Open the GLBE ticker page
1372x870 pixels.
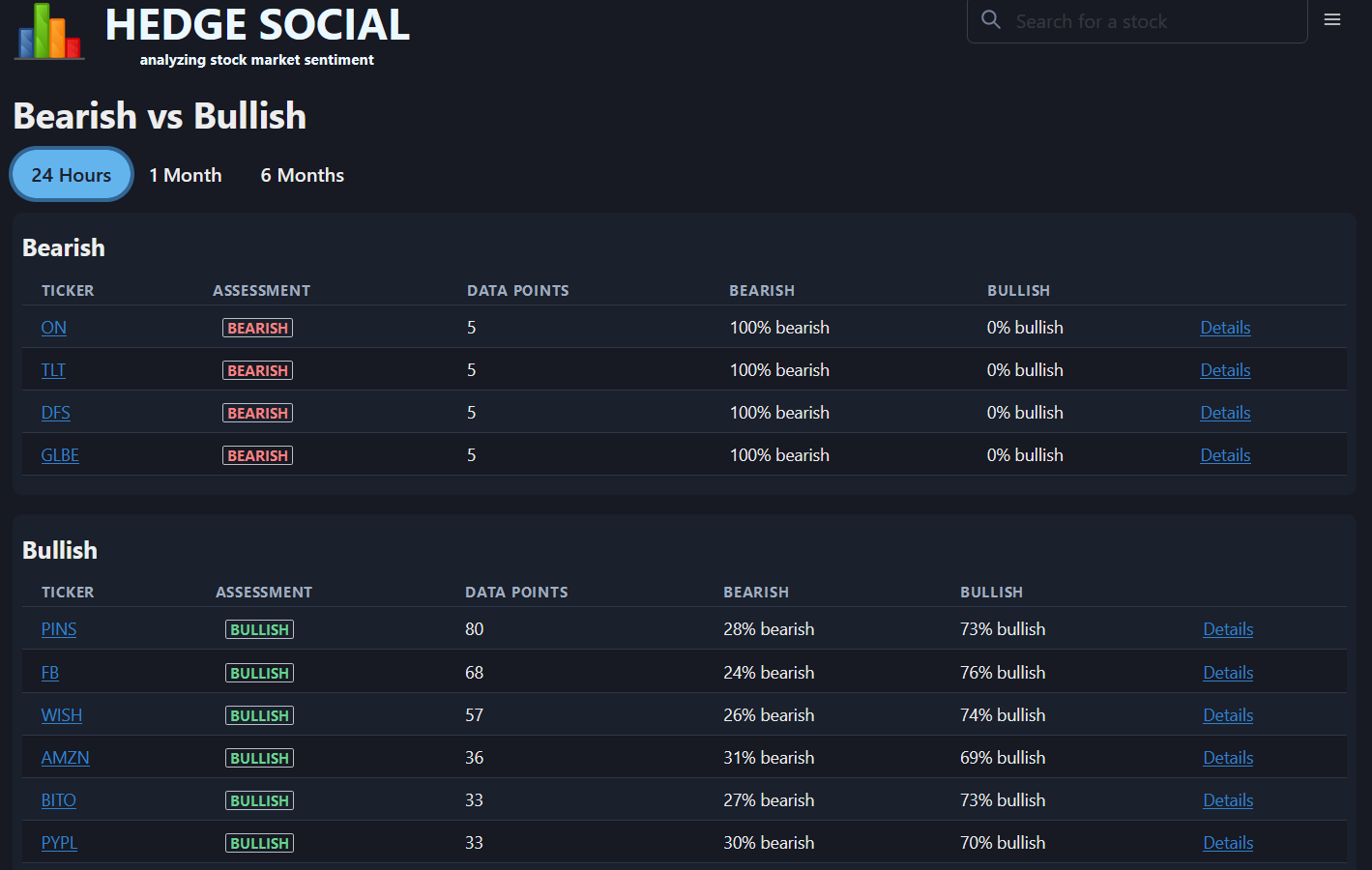[x=60, y=454]
